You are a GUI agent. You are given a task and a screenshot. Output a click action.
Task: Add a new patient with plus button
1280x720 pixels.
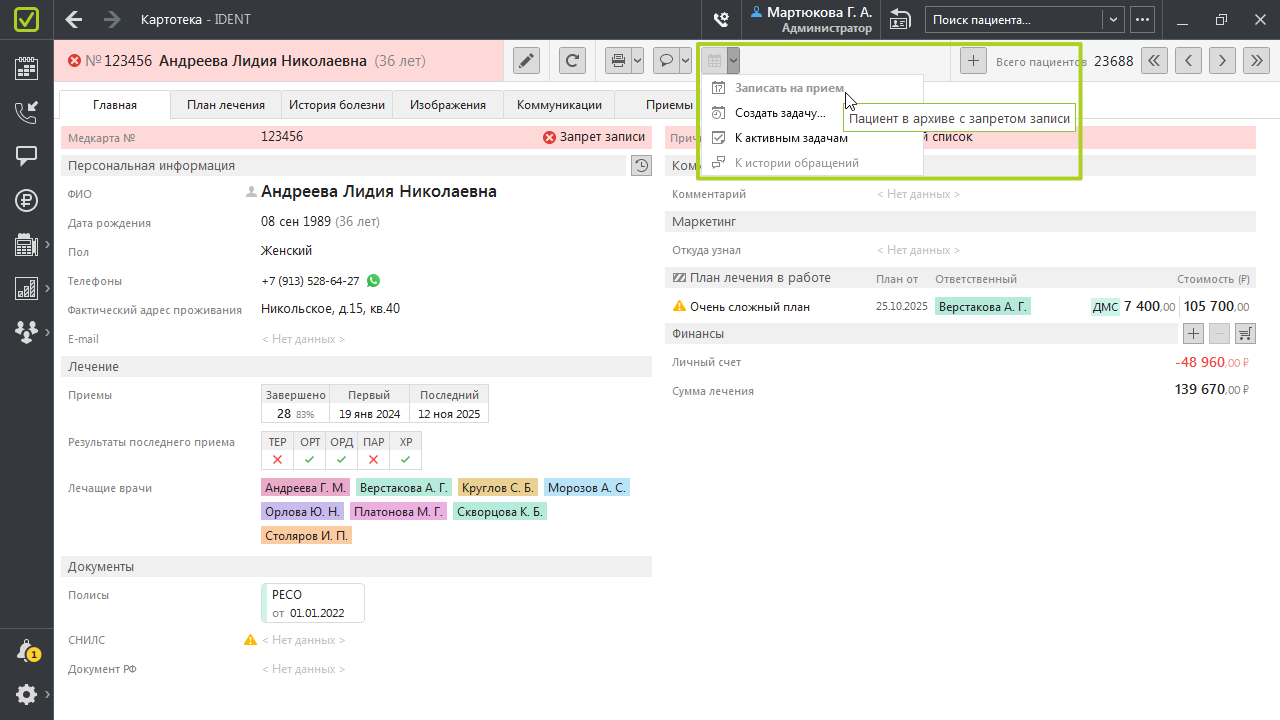click(972, 61)
